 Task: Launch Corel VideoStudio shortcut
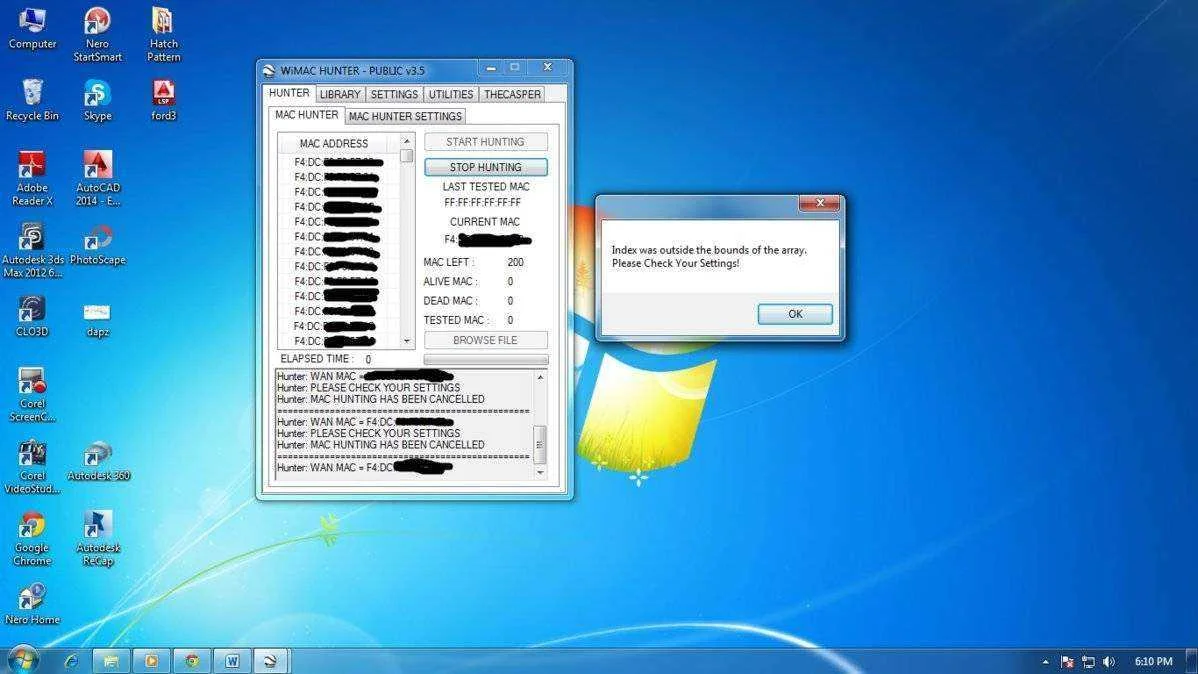pos(32,467)
